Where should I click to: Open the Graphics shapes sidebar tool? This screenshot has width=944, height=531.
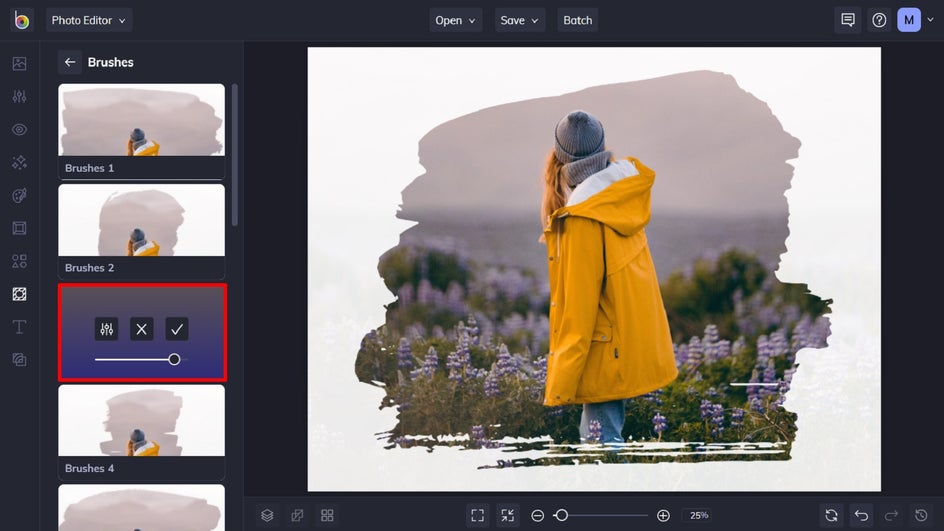pos(19,261)
